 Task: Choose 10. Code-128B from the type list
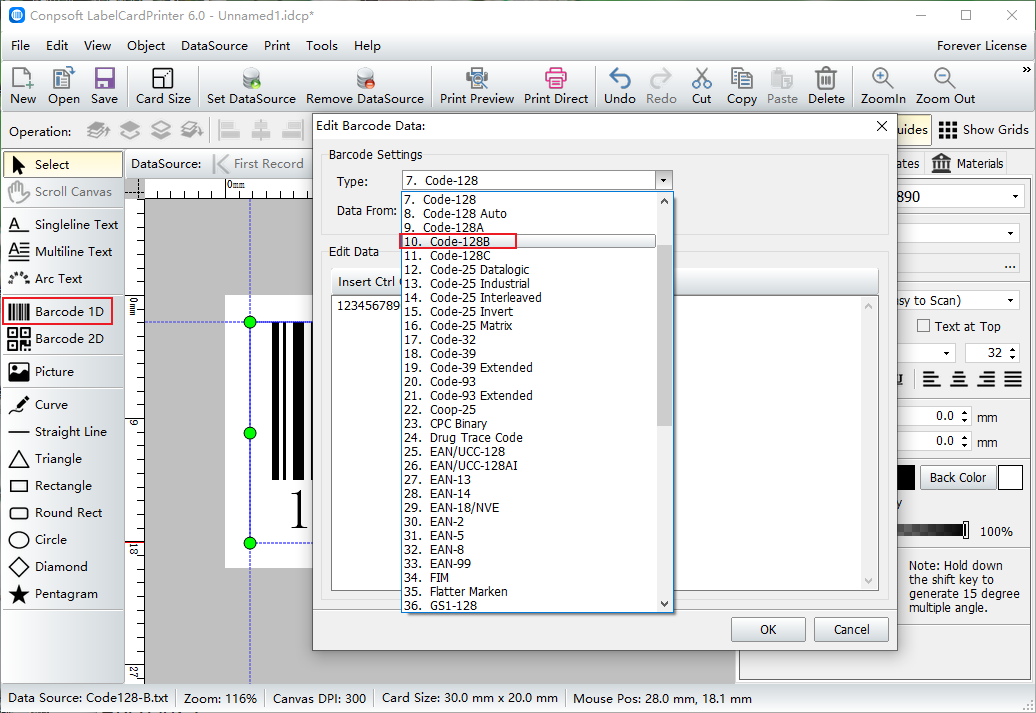529,242
